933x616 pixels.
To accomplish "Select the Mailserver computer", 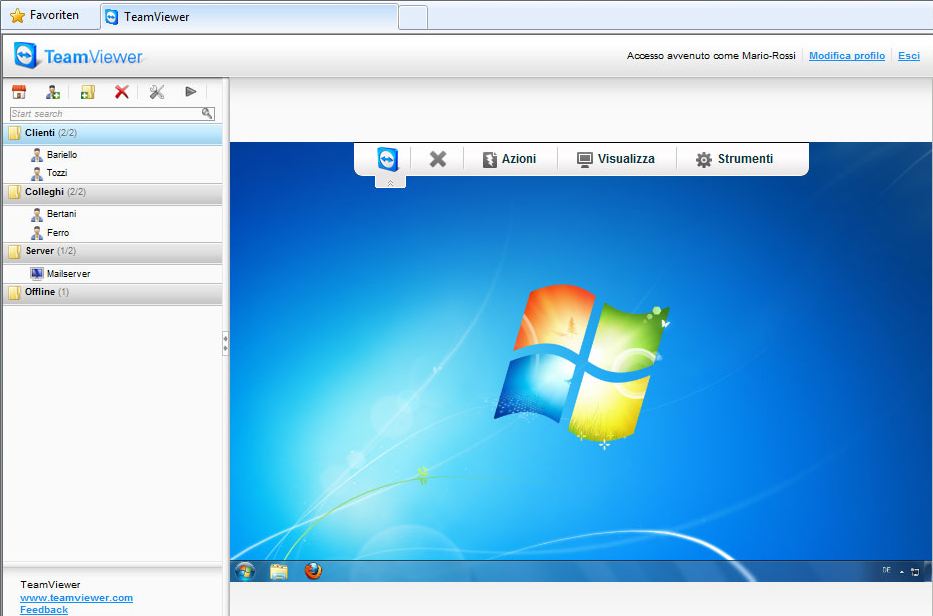I will [x=60, y=274].
